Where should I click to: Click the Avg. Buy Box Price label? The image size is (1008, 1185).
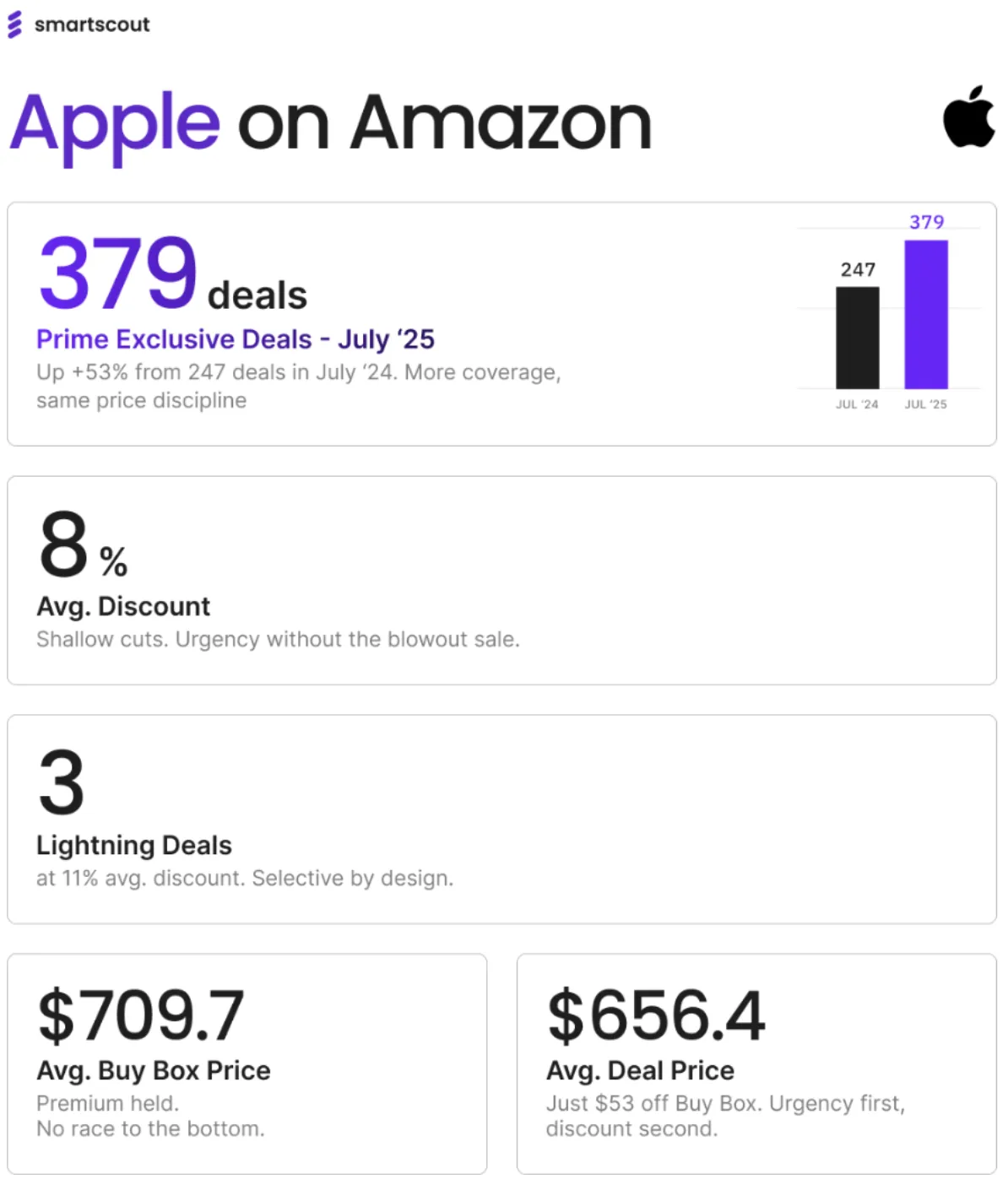154,1070
